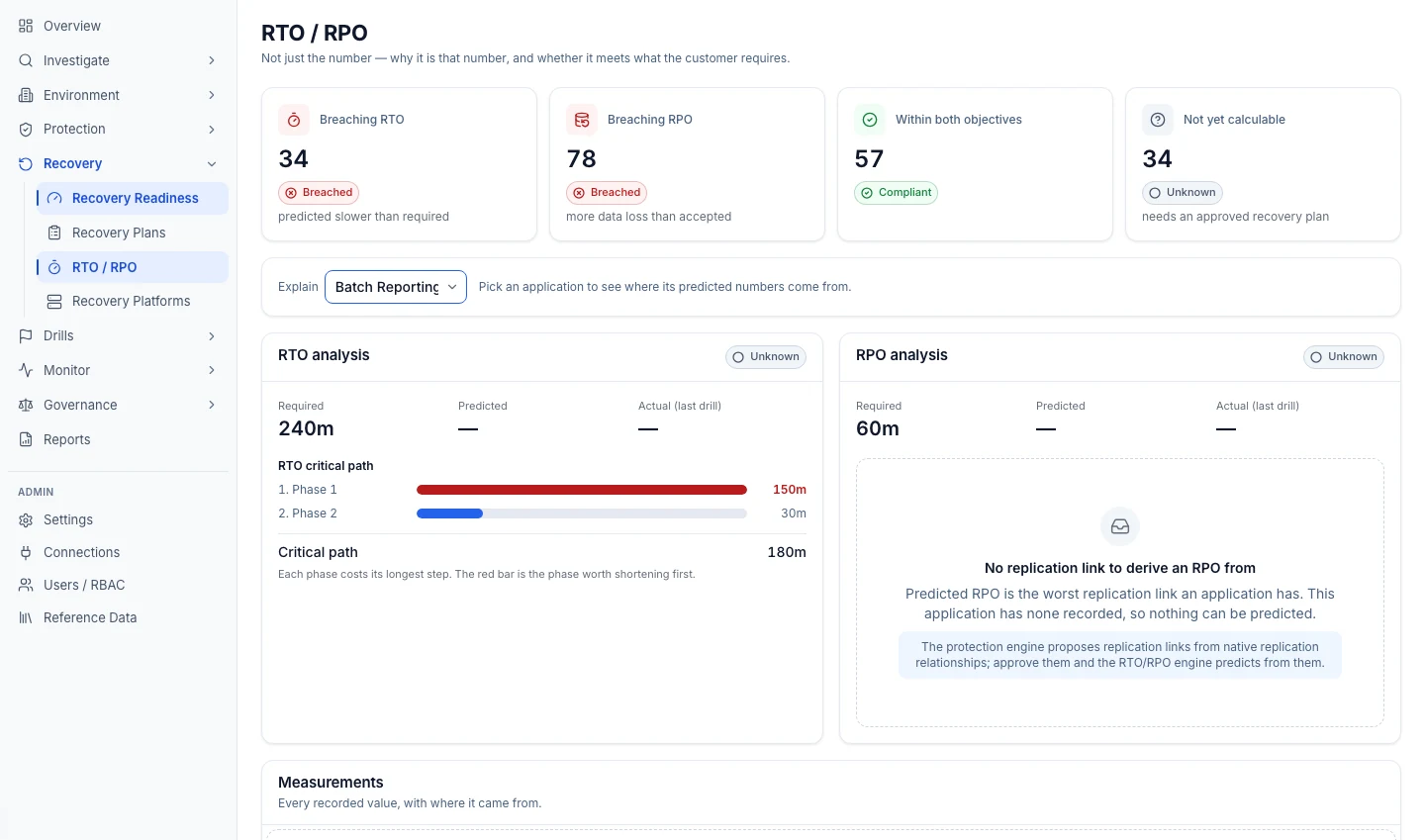Click the Governance scales icon
This screenshot has height=840, width=1425.
tap(26, 405)
